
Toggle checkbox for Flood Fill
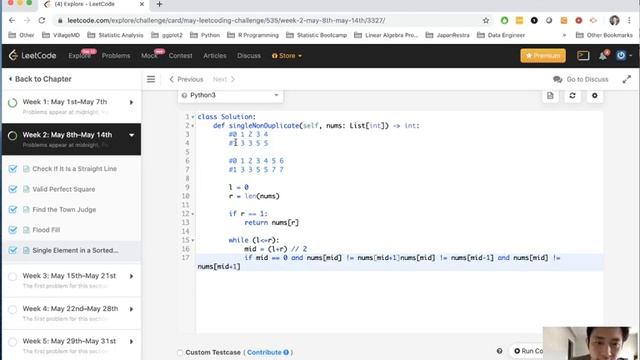pyautogui.click(x=13, y=230)
